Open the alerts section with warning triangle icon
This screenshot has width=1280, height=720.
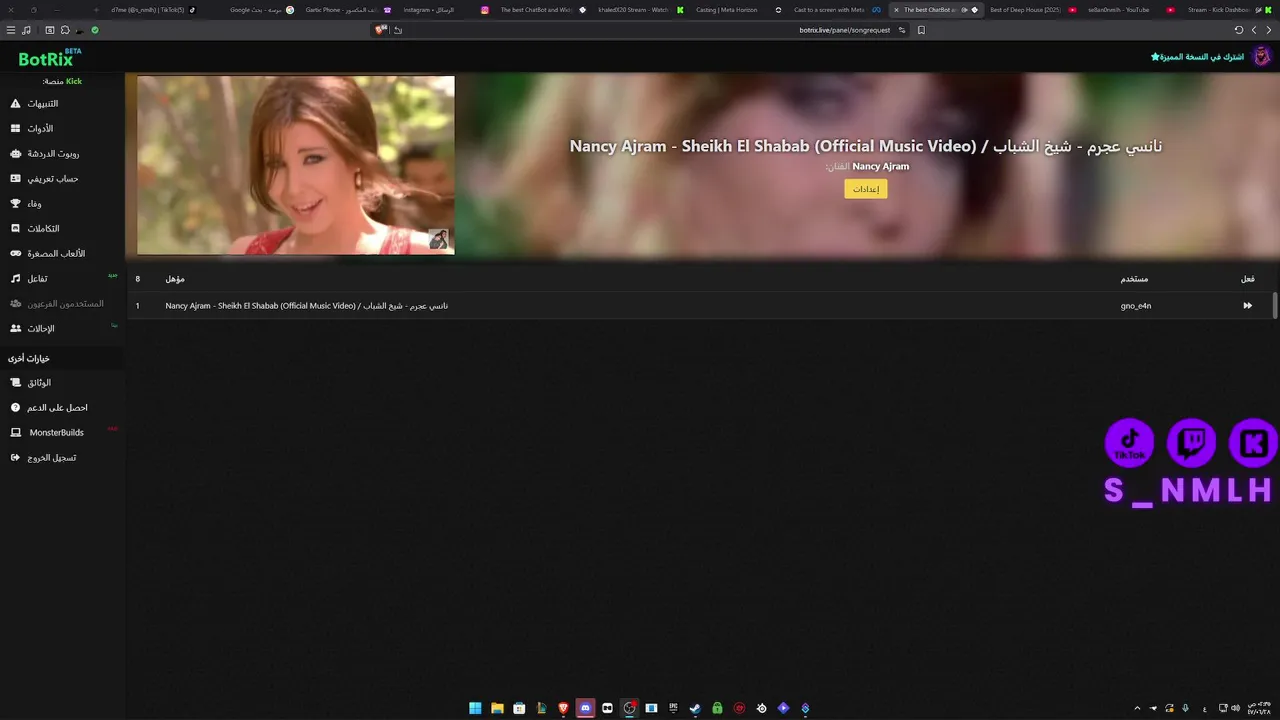[34, 104]
